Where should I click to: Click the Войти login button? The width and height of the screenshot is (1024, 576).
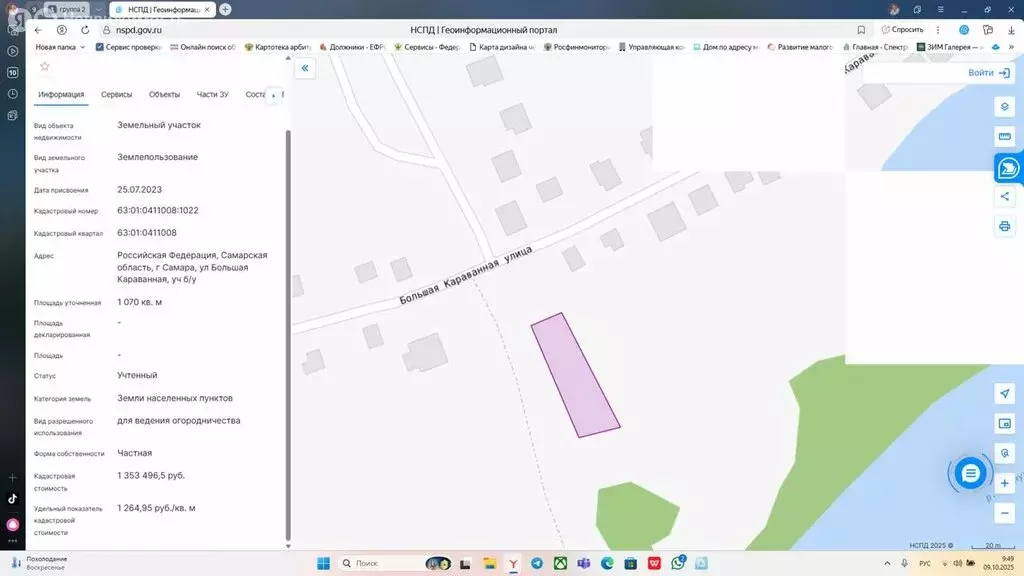coord(988,73)
